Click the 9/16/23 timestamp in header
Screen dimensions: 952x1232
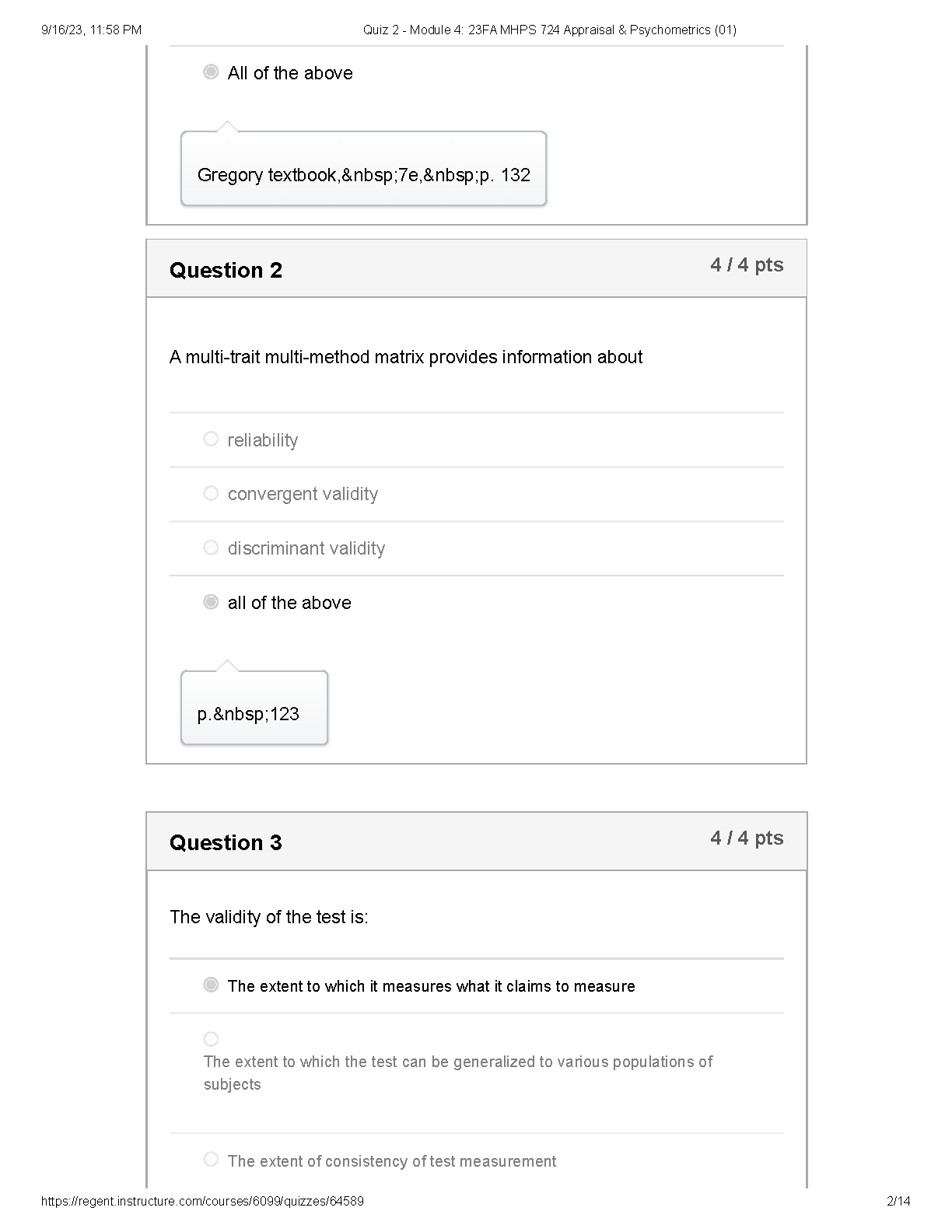pos(91,30)
